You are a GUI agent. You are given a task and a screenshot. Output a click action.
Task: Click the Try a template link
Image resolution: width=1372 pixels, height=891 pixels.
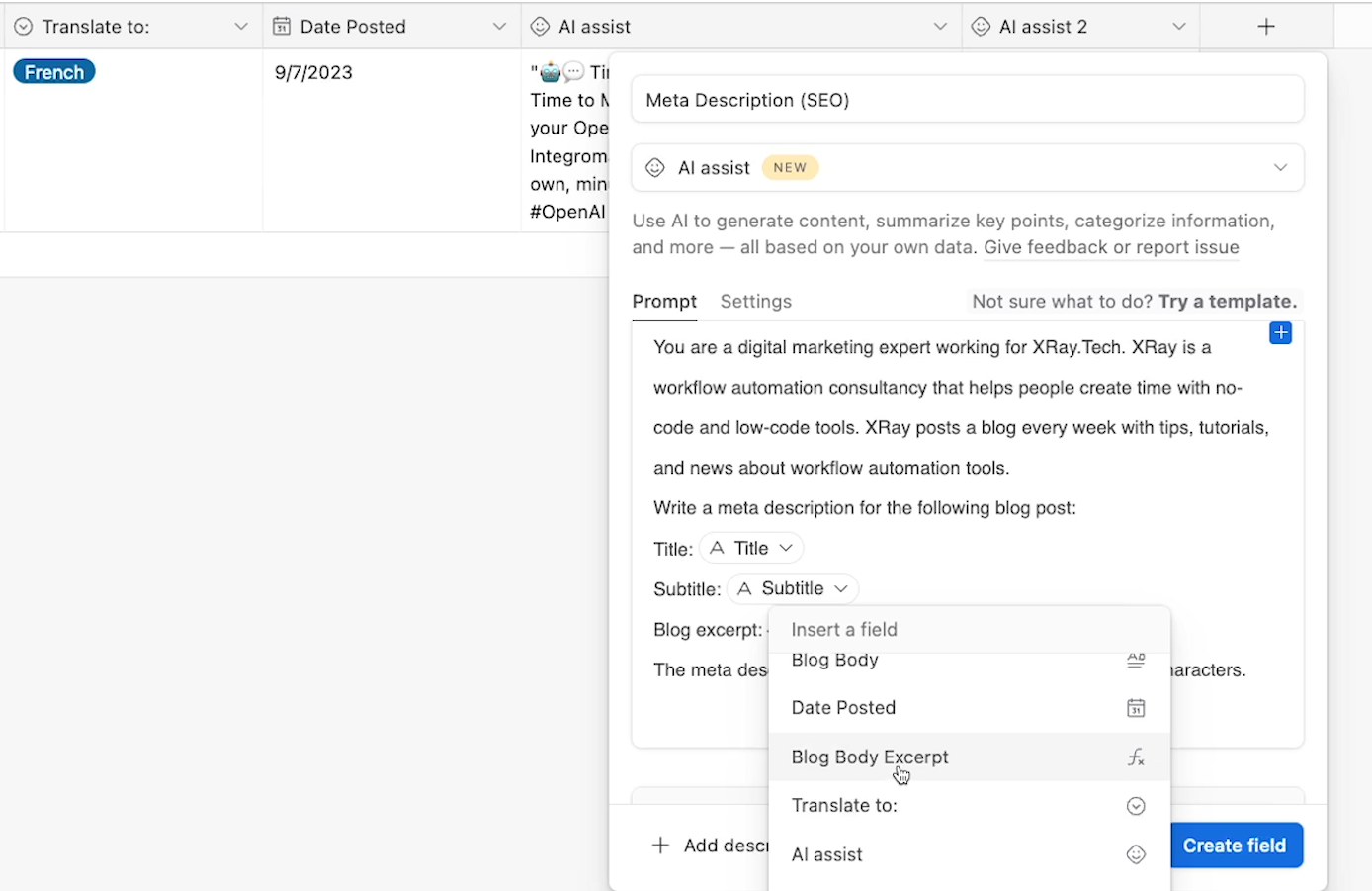pos(1228,302)
